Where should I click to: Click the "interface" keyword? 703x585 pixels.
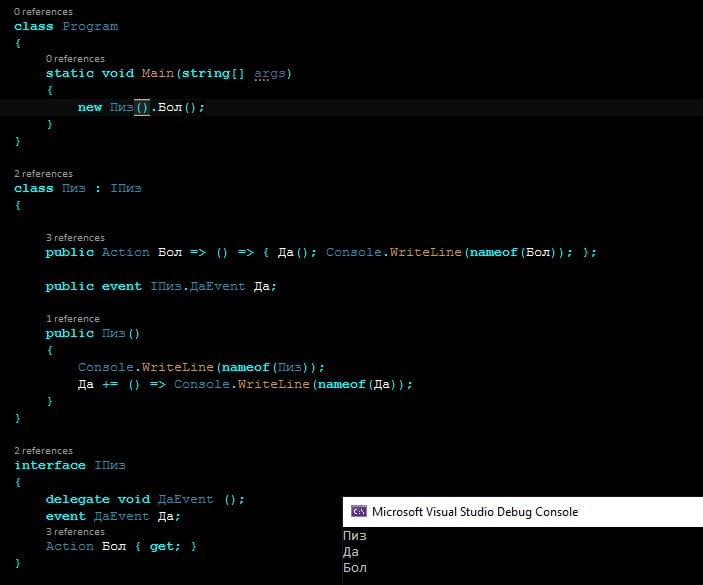click(50, 465)
